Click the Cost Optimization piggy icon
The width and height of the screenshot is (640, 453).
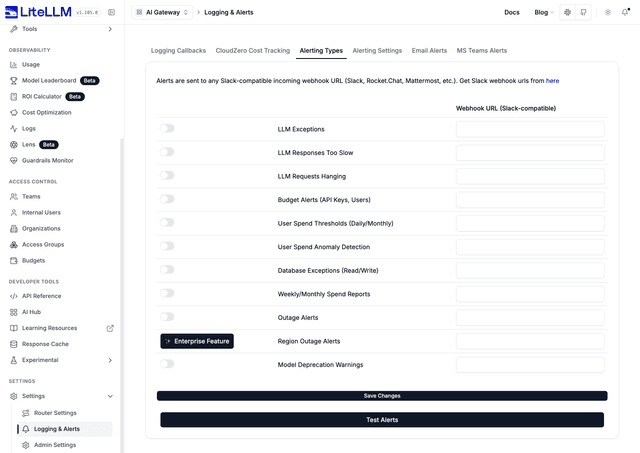pos(13,113)
